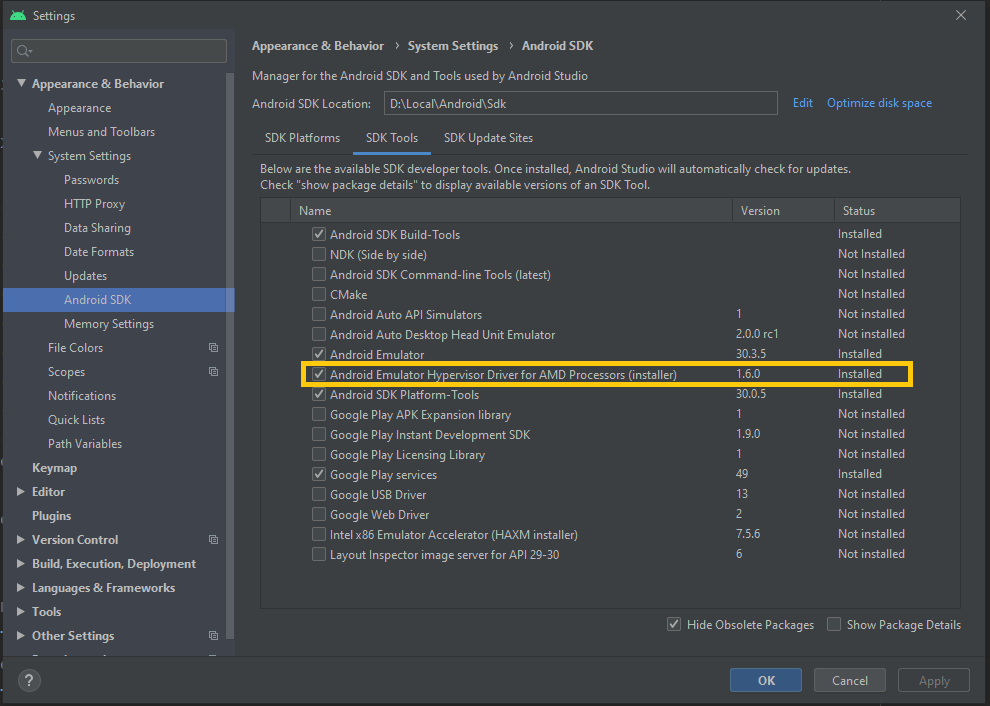The width and height of the screenshot is (990, 706).
Task: Click the Android logo in the title bar
Action: click(18, 15)
